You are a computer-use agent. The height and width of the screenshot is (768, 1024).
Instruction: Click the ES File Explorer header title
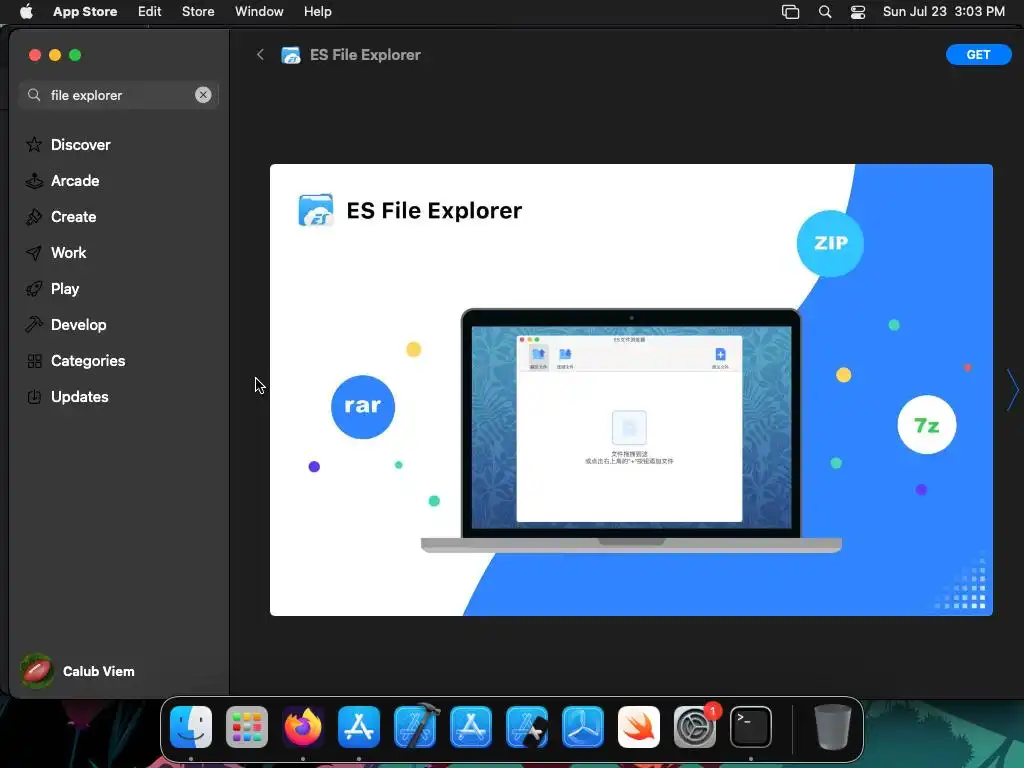(365, 55)
